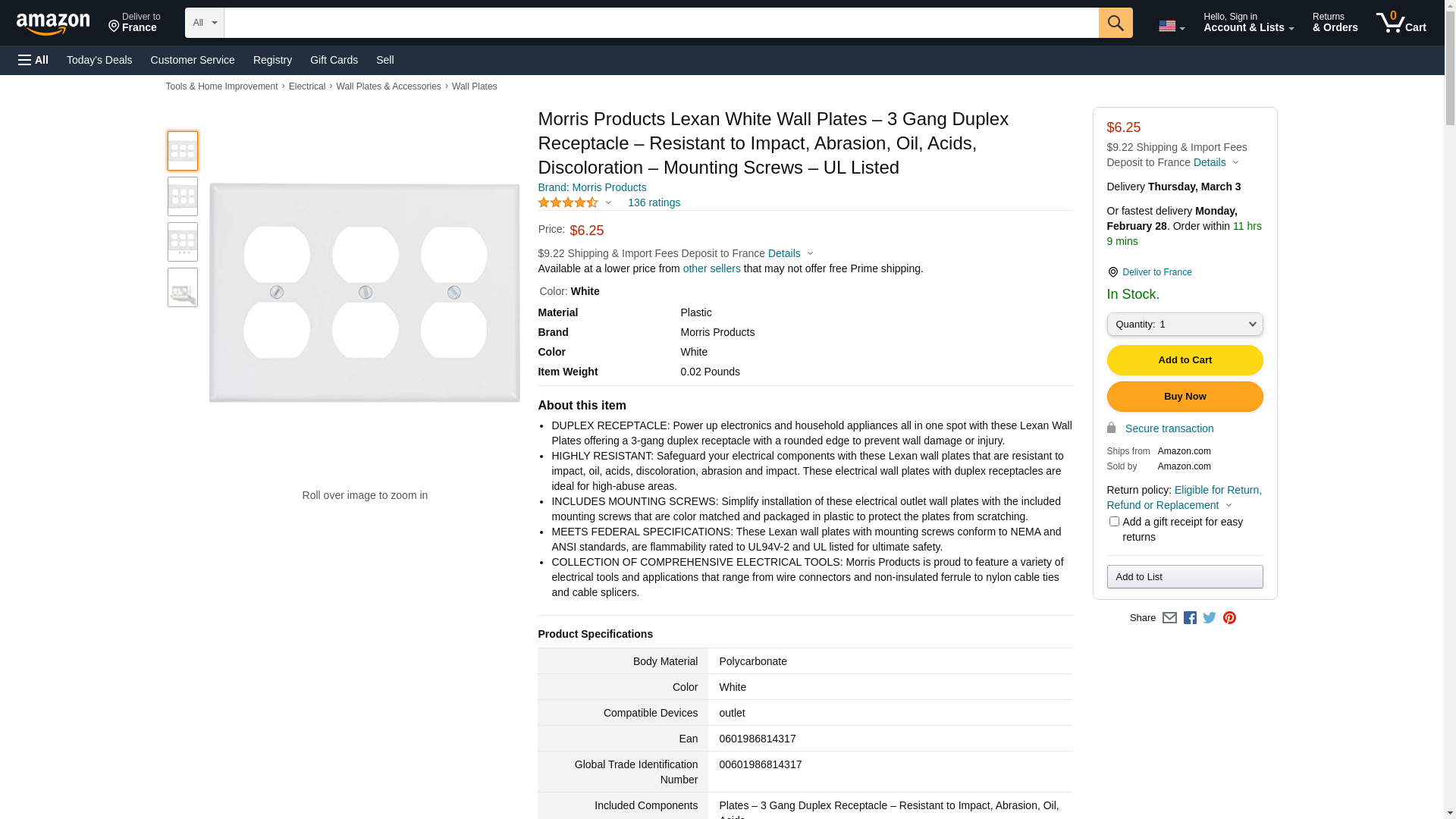Select the fourth product thumbnail image
This screenshot has height=819, width=1456.
pos(183,287)
